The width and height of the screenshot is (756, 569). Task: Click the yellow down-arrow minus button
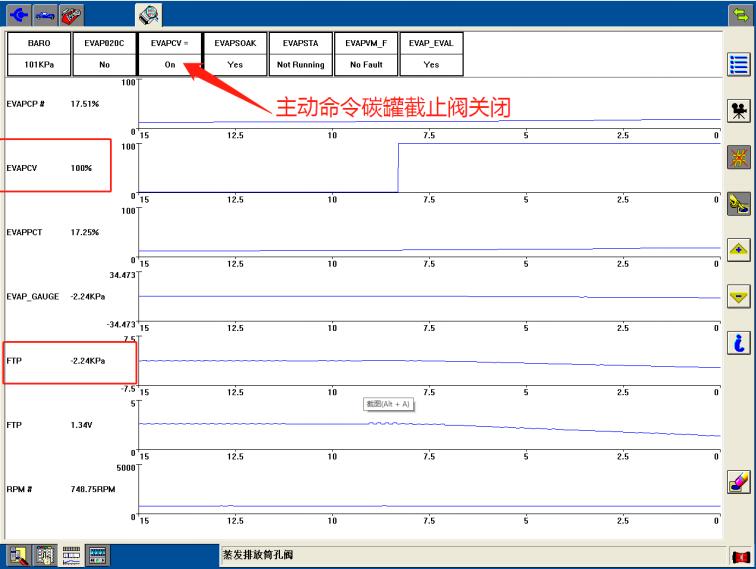[x=739, y=296]
